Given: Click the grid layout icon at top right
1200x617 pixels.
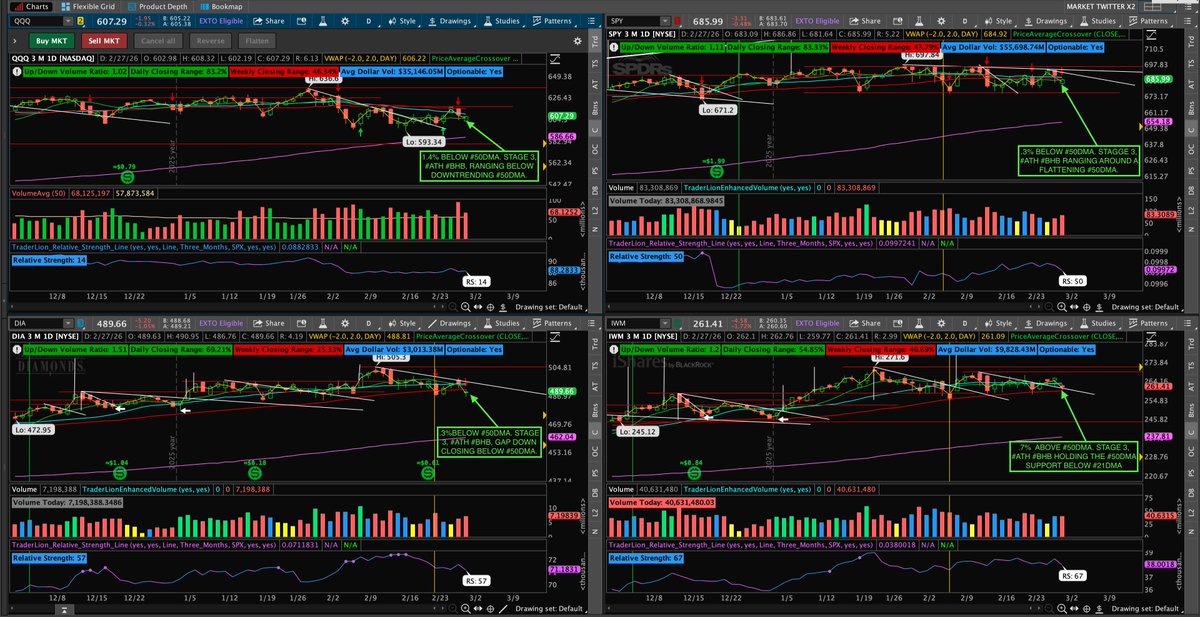Looking at the screenshot, I should coord(1153,7).
